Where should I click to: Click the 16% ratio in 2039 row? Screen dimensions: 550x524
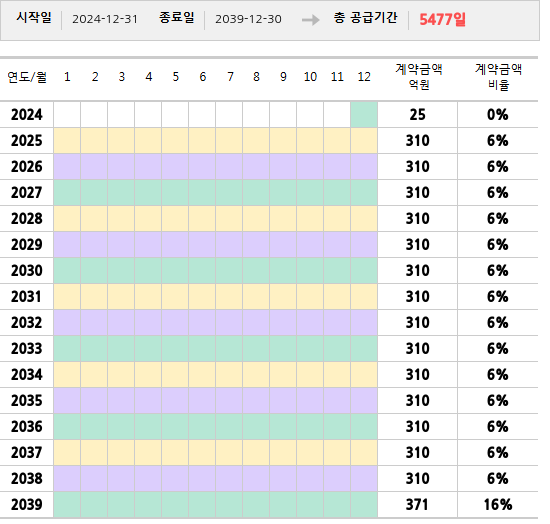pos(498,504)
